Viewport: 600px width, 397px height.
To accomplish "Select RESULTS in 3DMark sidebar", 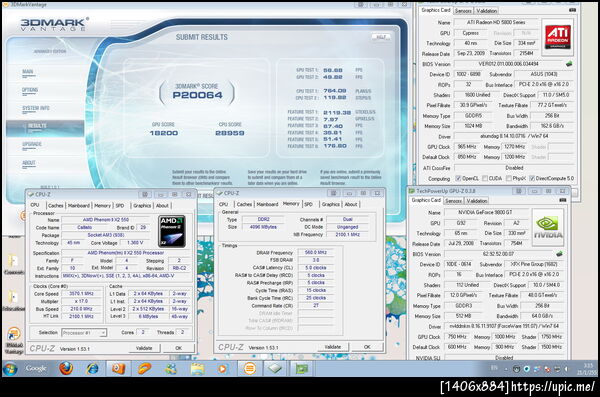I will click(45, 128).
